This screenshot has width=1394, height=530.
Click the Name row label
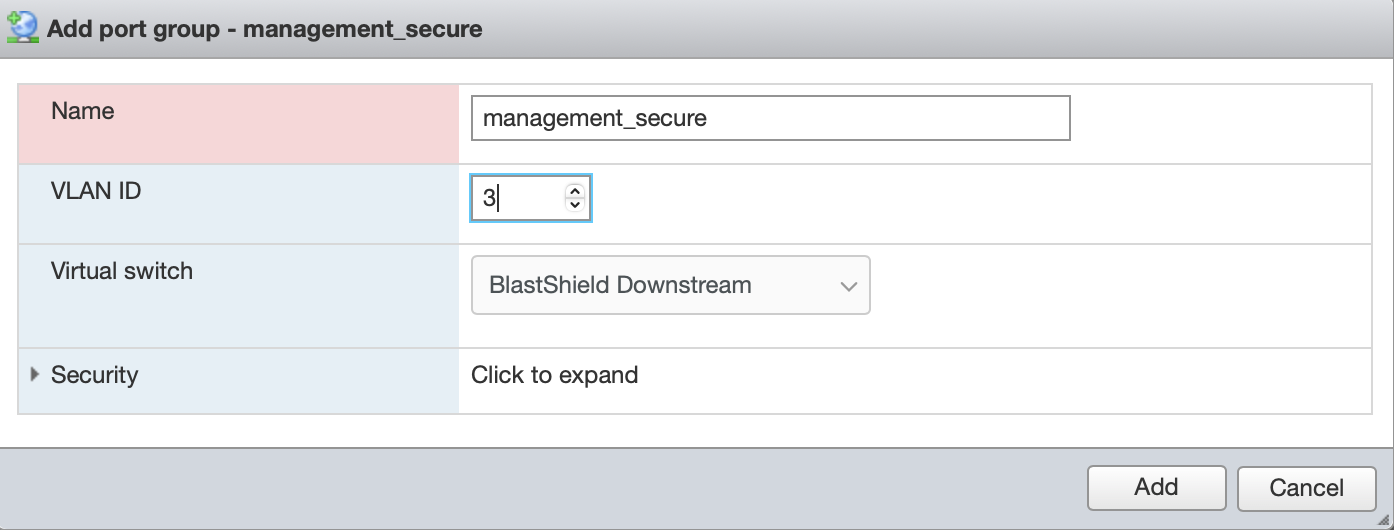pyautogui.click(x=83, y=111)
